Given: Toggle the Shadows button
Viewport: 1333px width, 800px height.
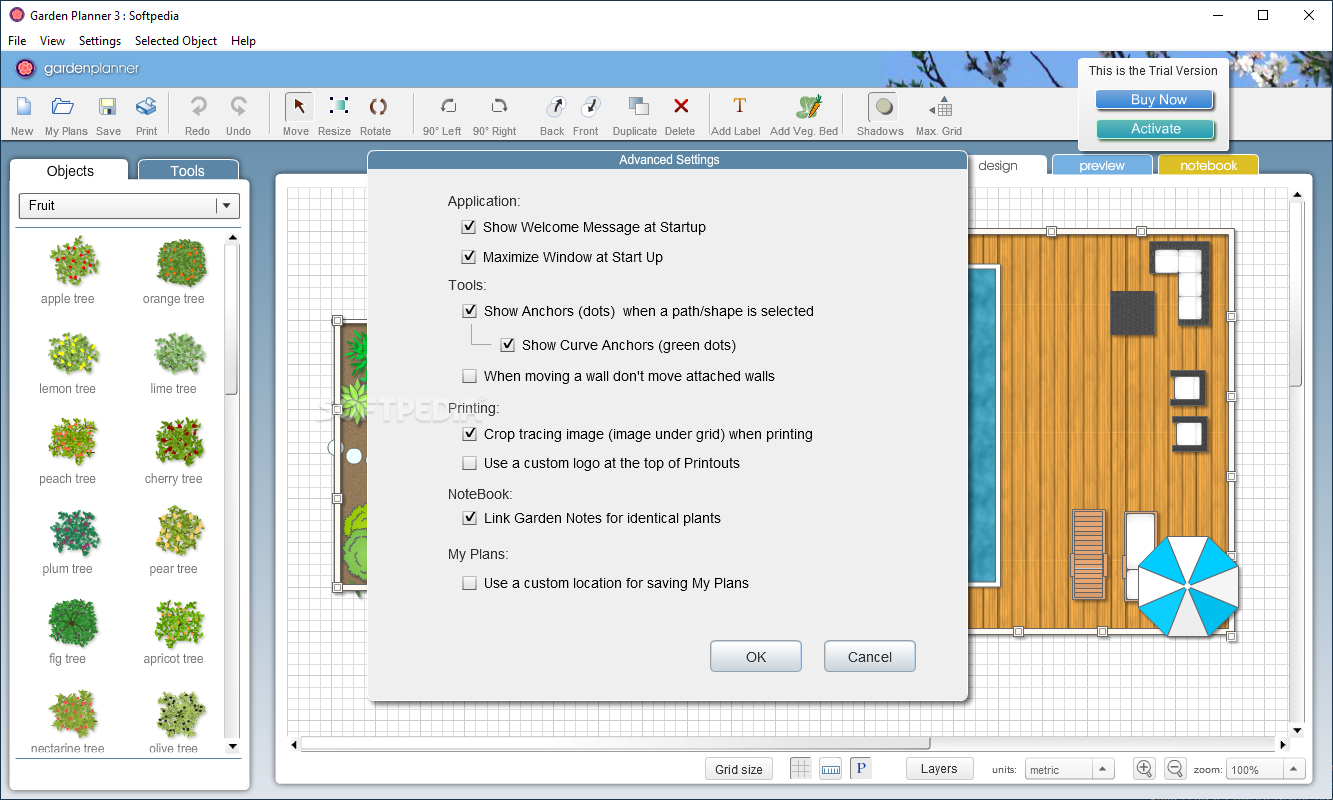Looking at the screenshot, I should [x=882, y=107].
